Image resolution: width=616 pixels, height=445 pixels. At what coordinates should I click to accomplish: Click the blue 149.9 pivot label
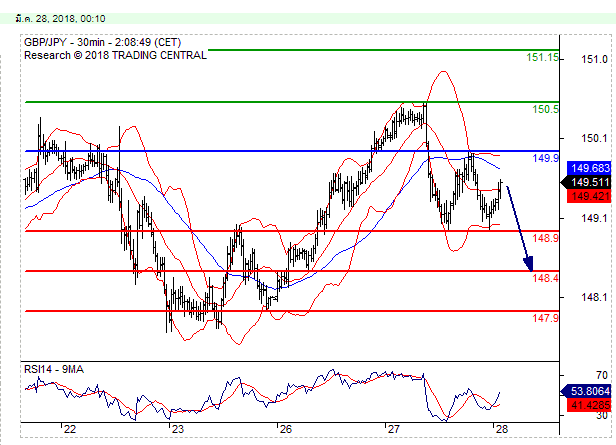(x=545, y=158)
